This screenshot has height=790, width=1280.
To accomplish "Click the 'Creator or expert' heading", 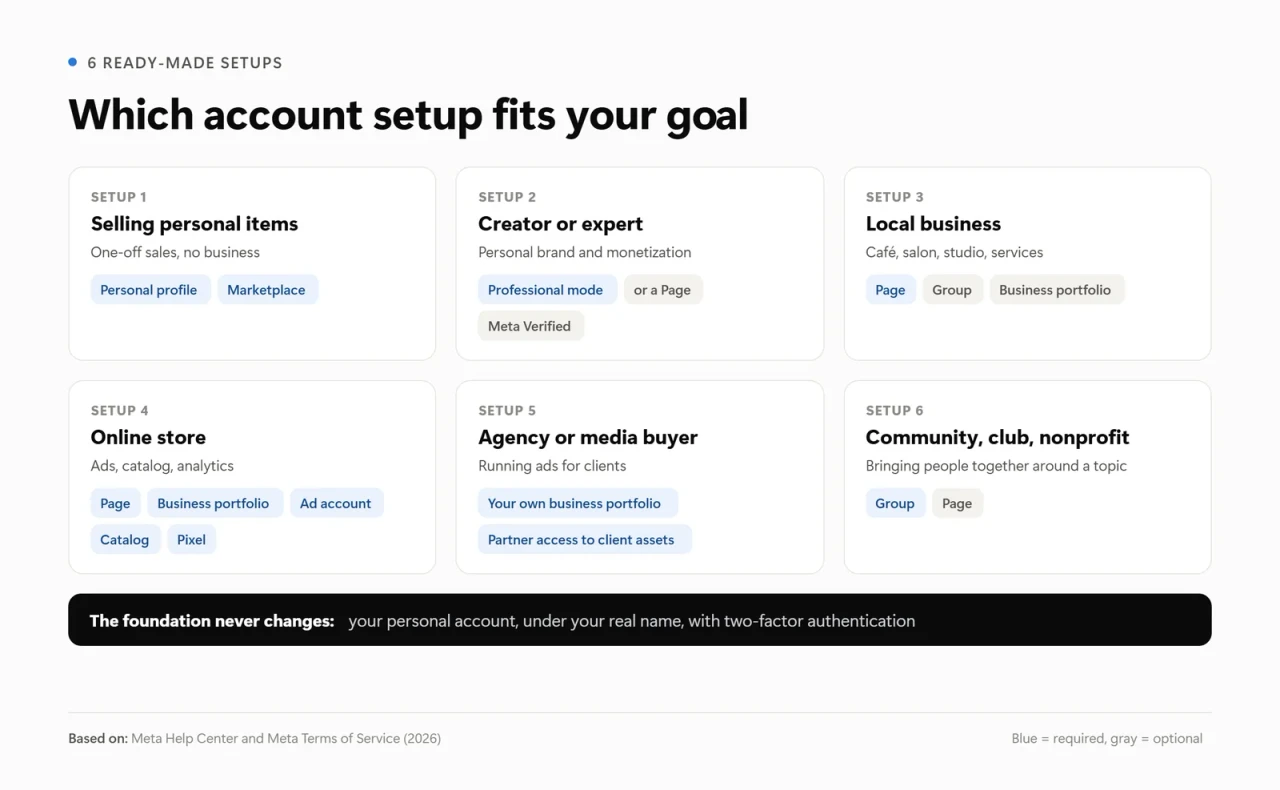I will pos(561,224).
